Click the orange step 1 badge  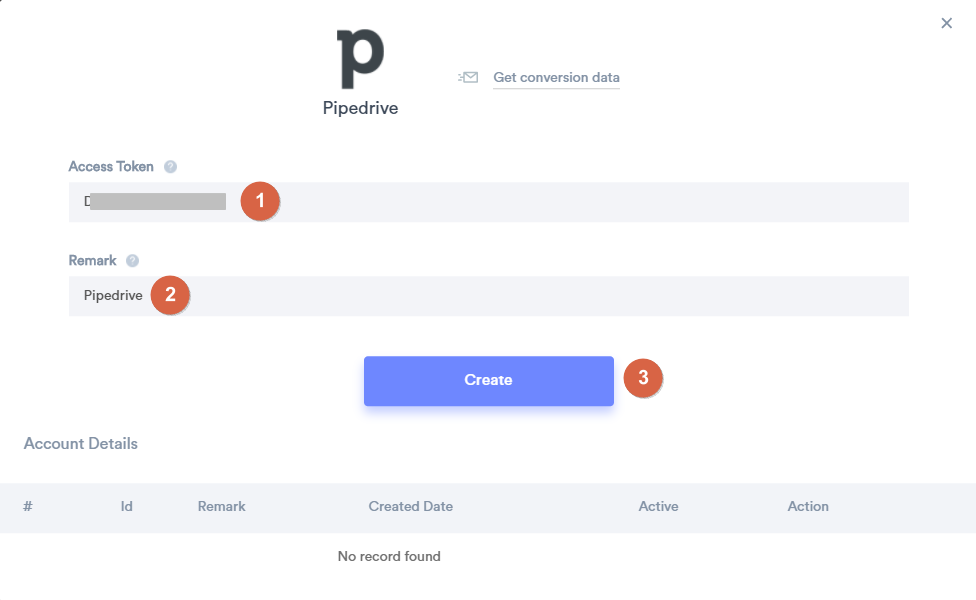point(260,201)
